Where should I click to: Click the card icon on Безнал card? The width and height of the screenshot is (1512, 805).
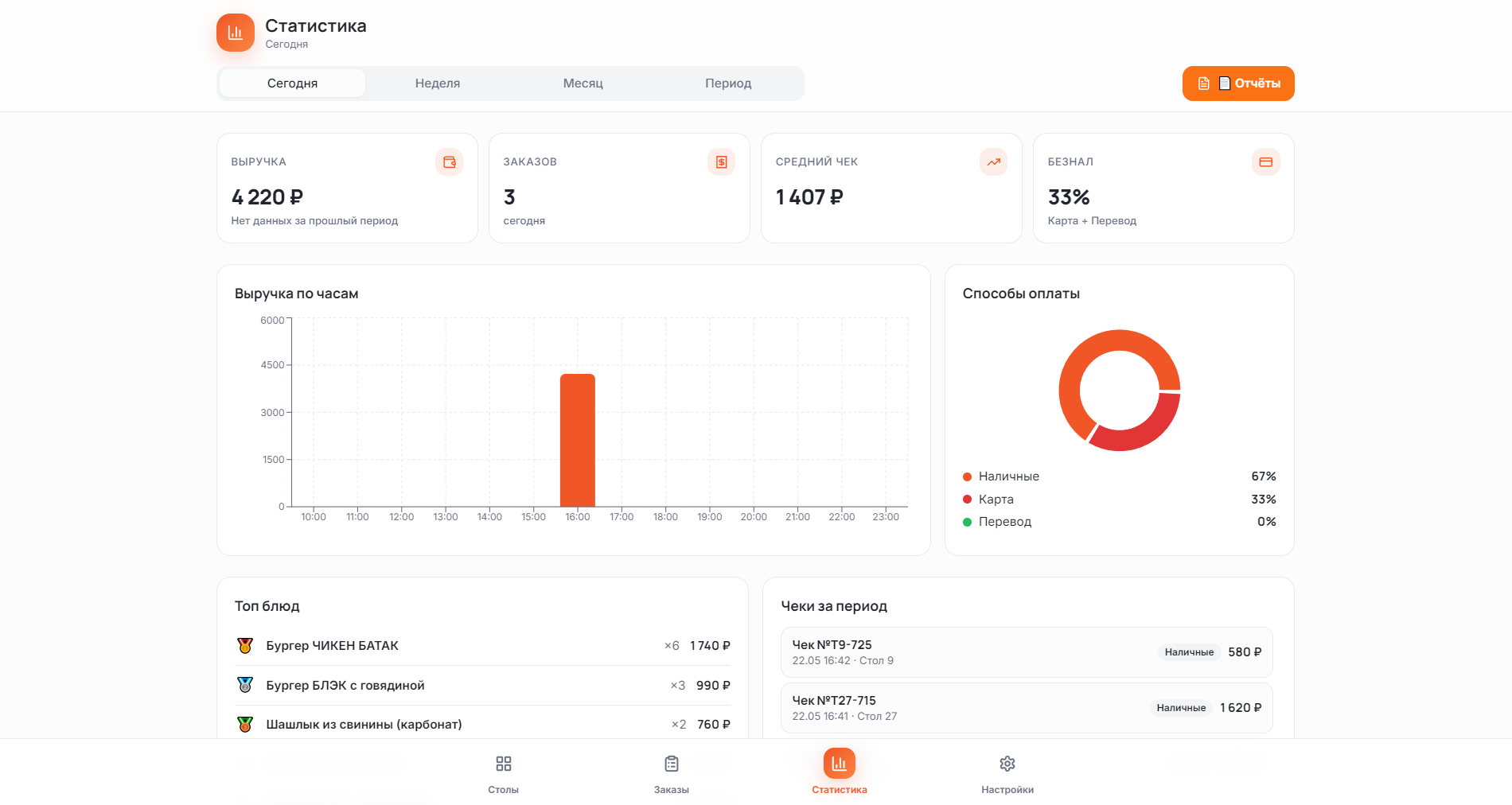click(1266, 162)
